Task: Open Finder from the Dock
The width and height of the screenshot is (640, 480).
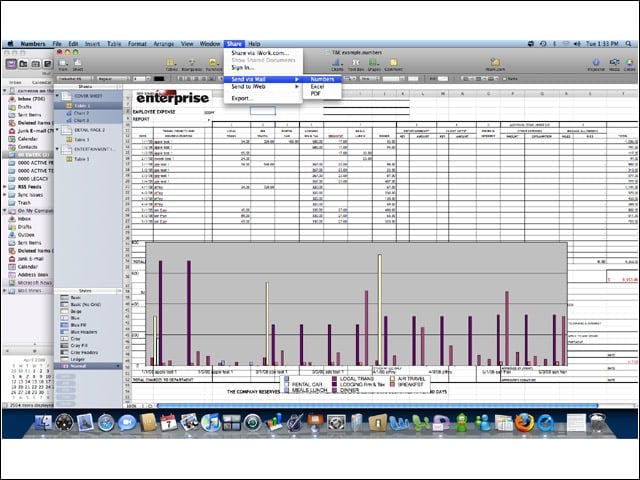Action: point(43,423)
